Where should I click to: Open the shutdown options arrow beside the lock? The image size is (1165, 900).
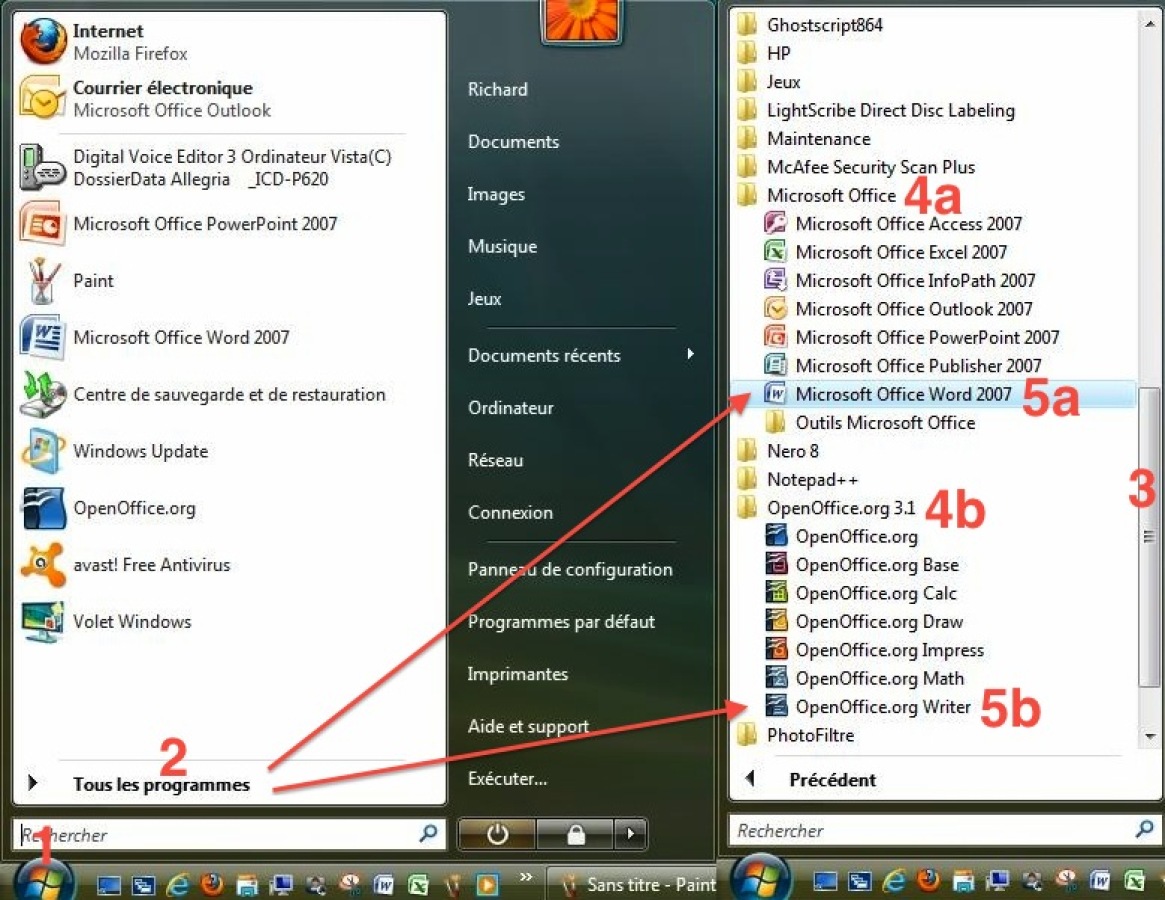tap(631, 834)
